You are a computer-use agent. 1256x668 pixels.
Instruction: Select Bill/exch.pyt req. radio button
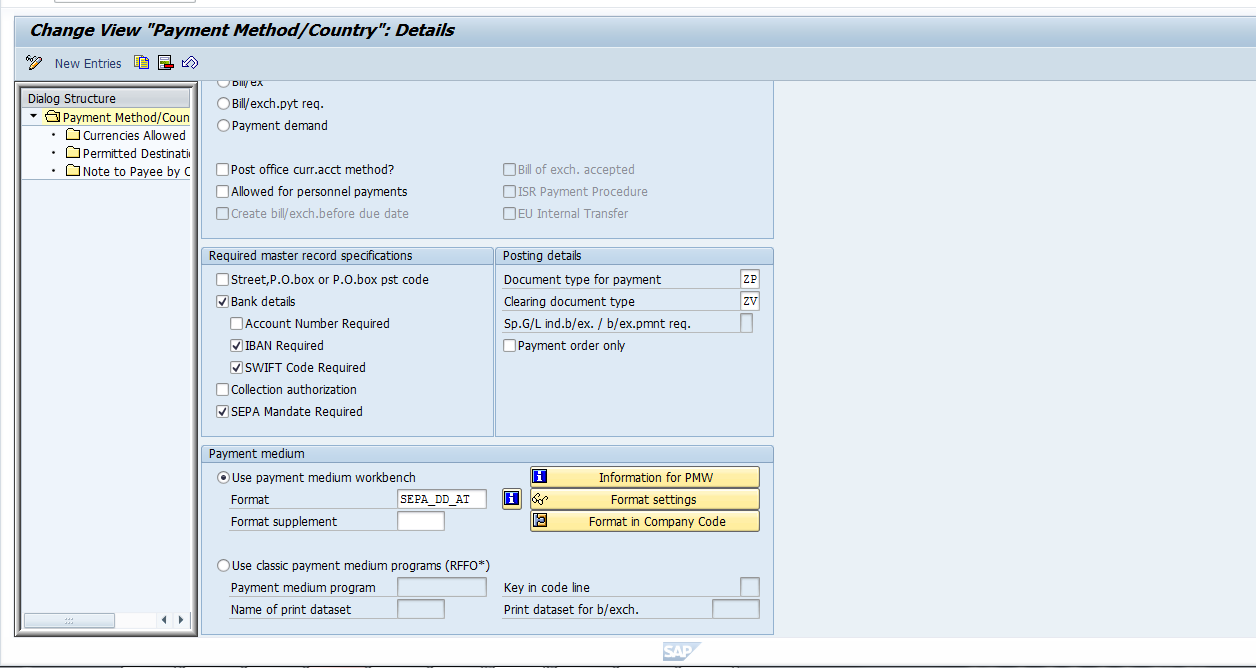coord(223,103)
